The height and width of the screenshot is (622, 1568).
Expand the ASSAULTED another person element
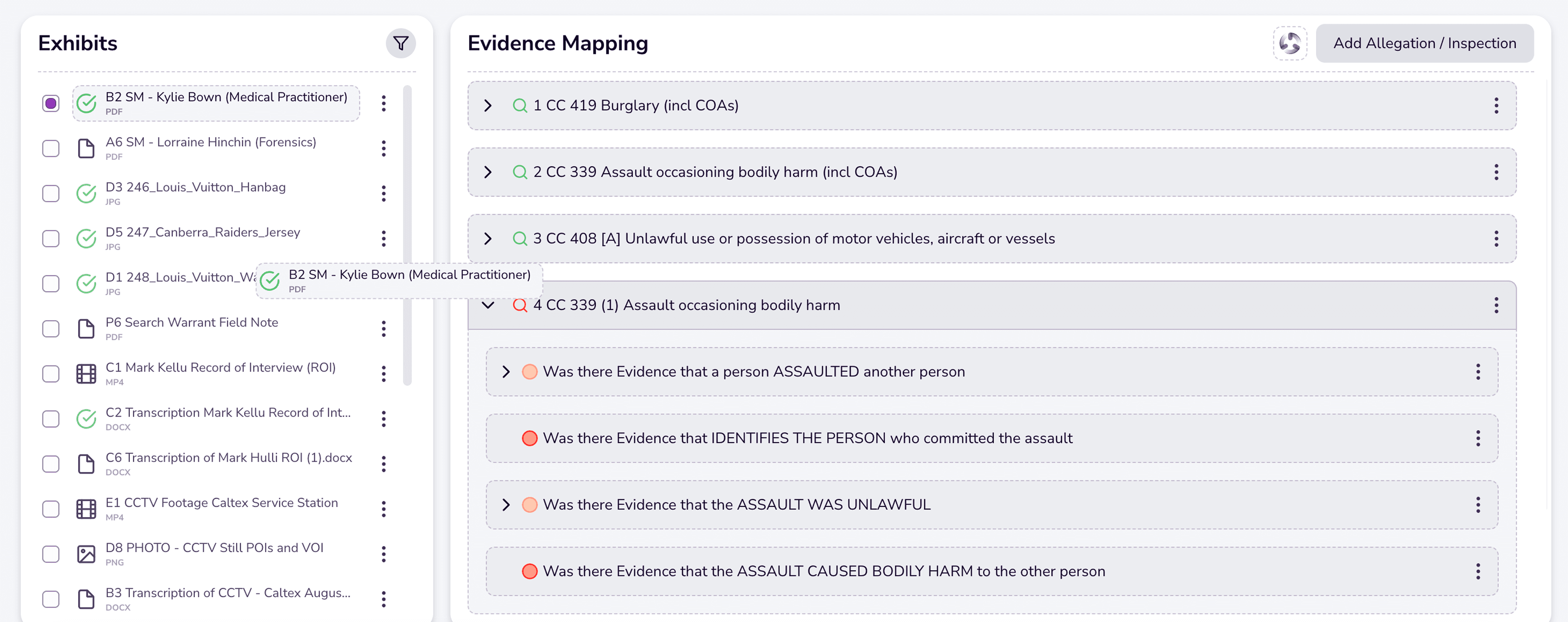506,372
